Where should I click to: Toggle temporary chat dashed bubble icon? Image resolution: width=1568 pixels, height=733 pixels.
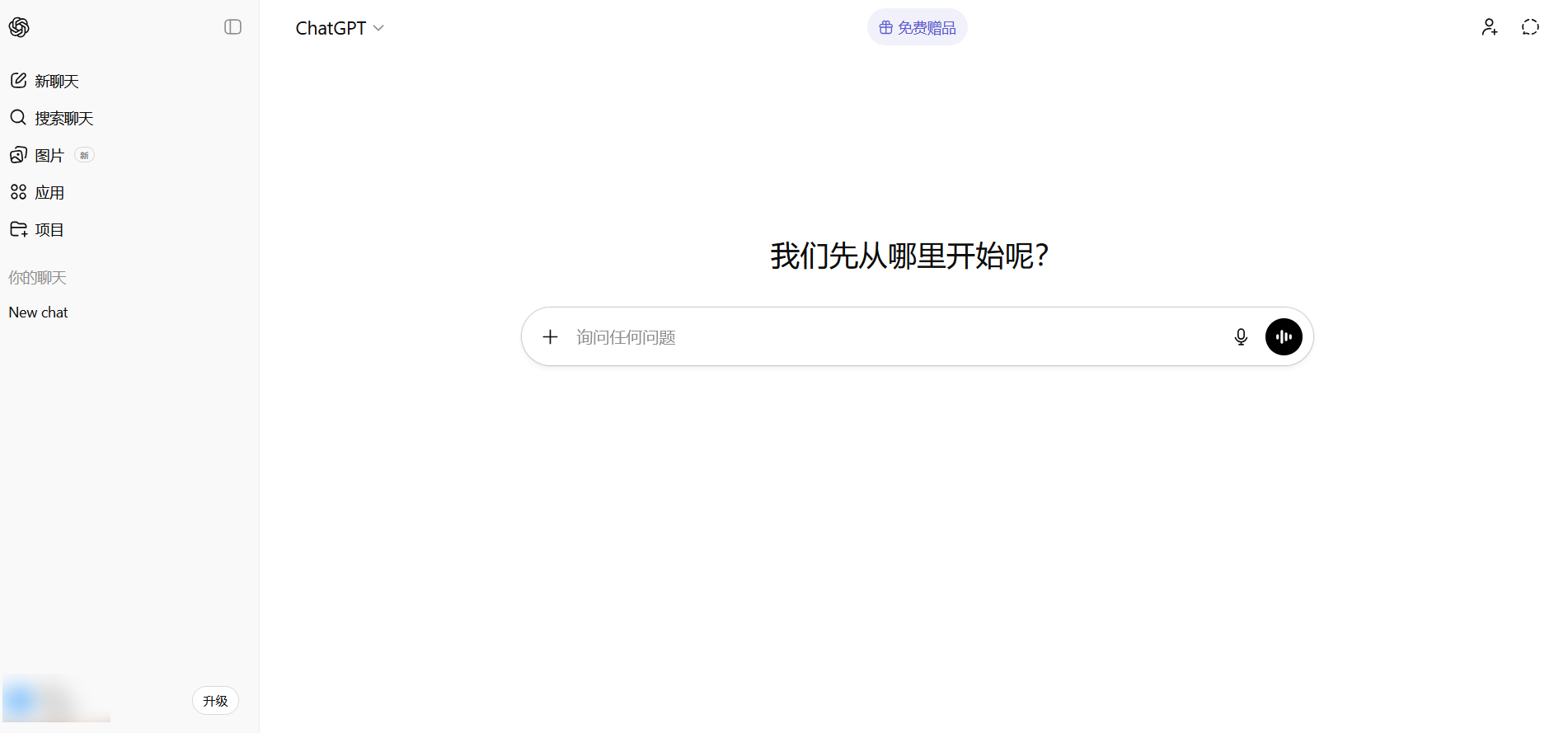click(1530, 27)
